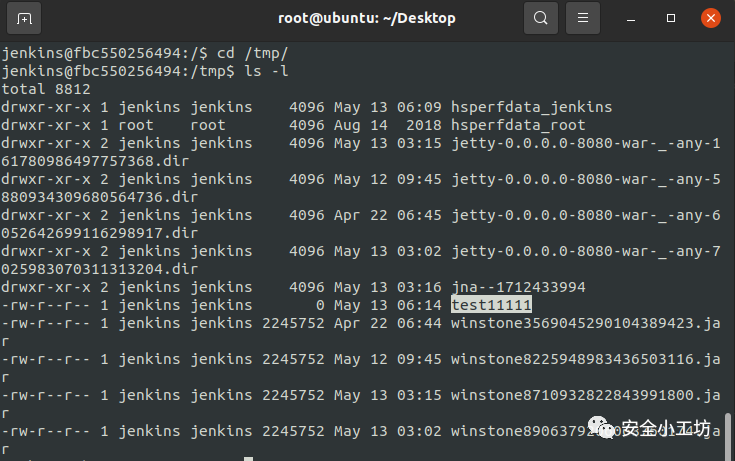Click 88093430968056473​6.dir wrapped name
This screenshot has height=461, width=735.
coord(99,197)
